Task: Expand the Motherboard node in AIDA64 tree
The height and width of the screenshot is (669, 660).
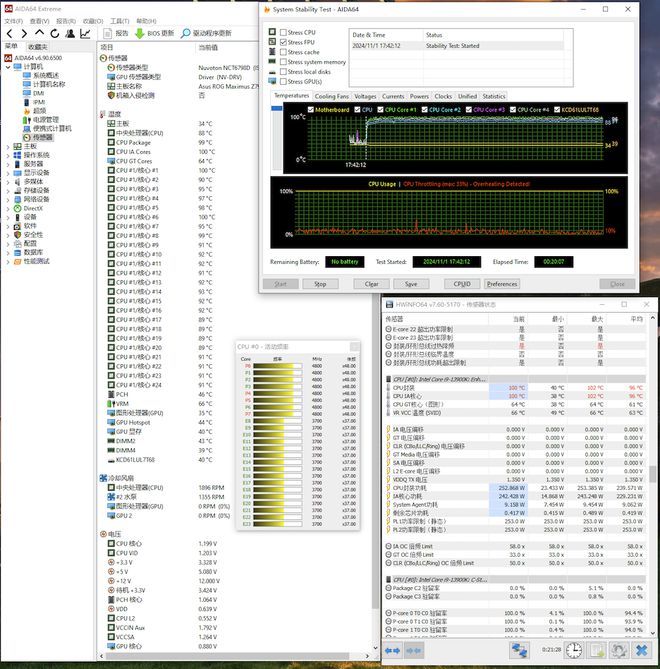Action: [x=8, y=146]
